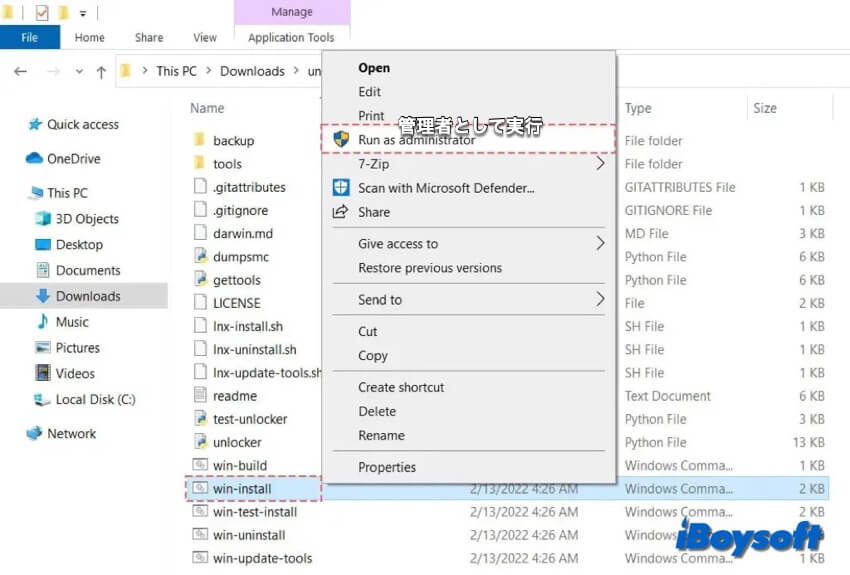Switch to the View ribbon tab

click(x=205, y=37)
